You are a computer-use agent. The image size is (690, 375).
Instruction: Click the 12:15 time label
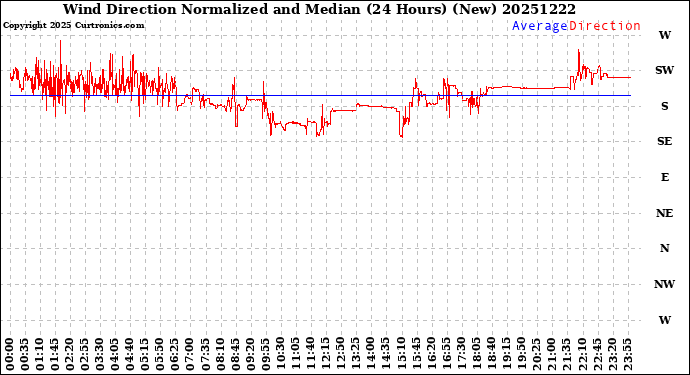click(325, 355)
